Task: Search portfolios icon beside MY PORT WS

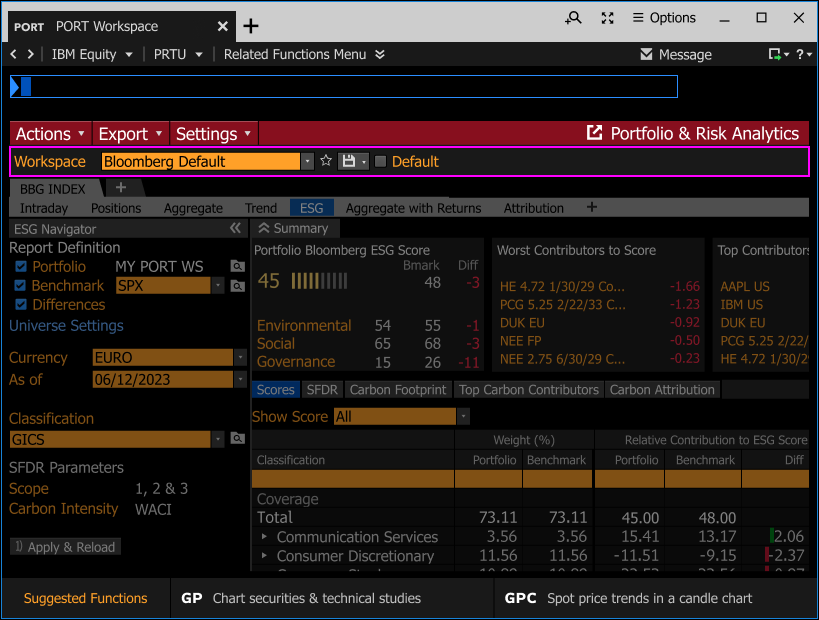Action: (238, 266)
